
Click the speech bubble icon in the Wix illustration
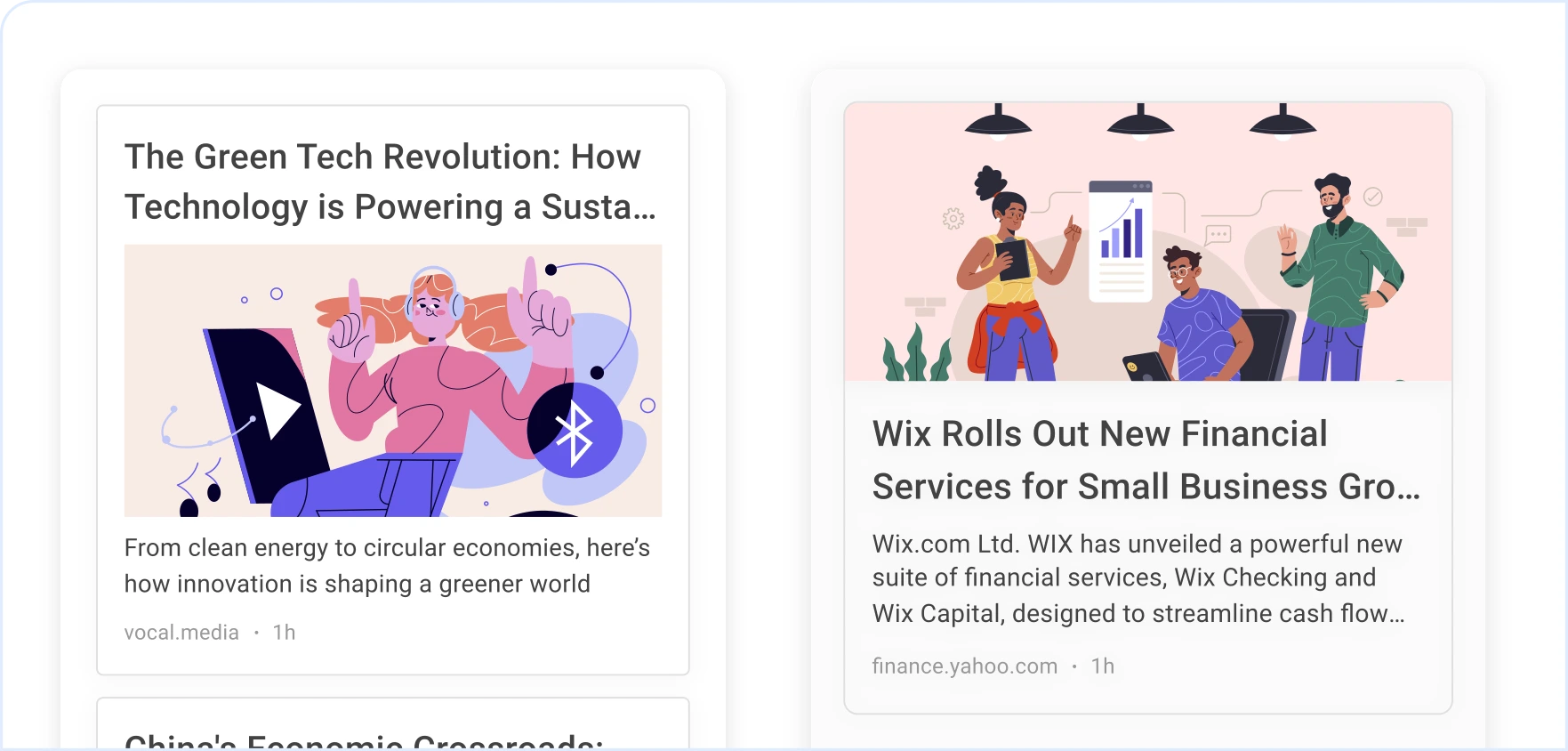click(x=1218, y=235)
